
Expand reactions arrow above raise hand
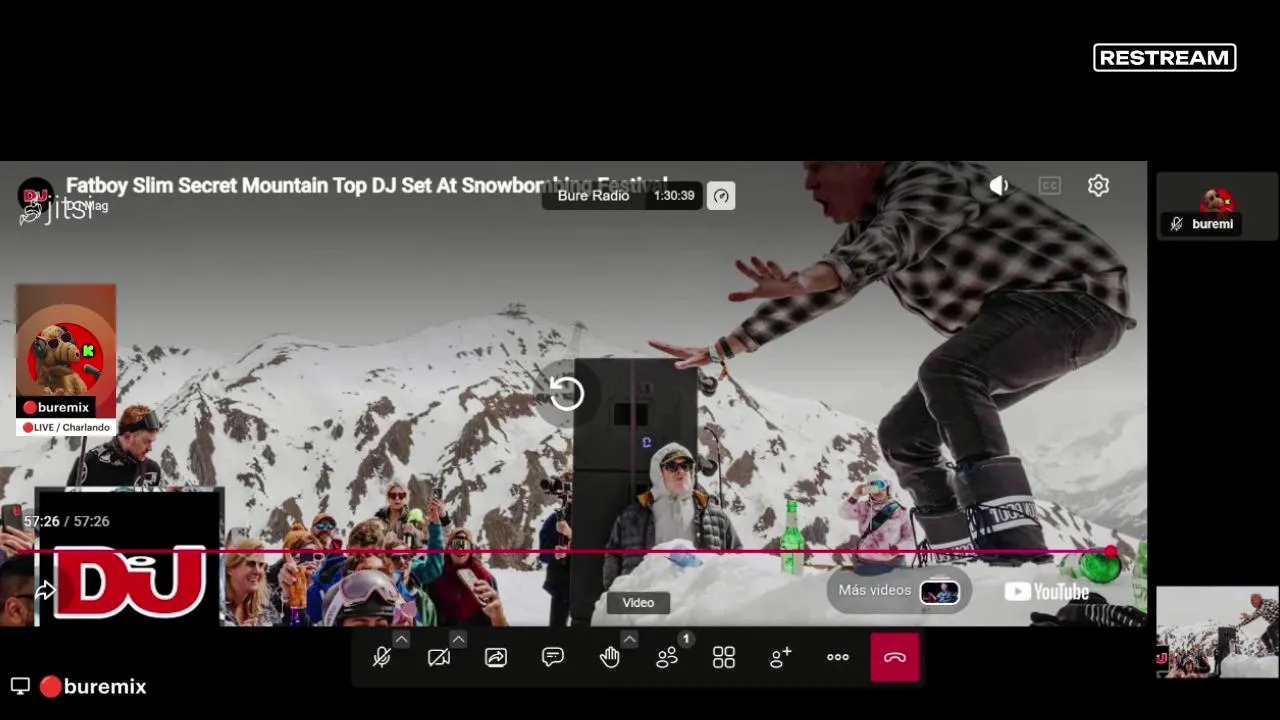click(629, 639)
